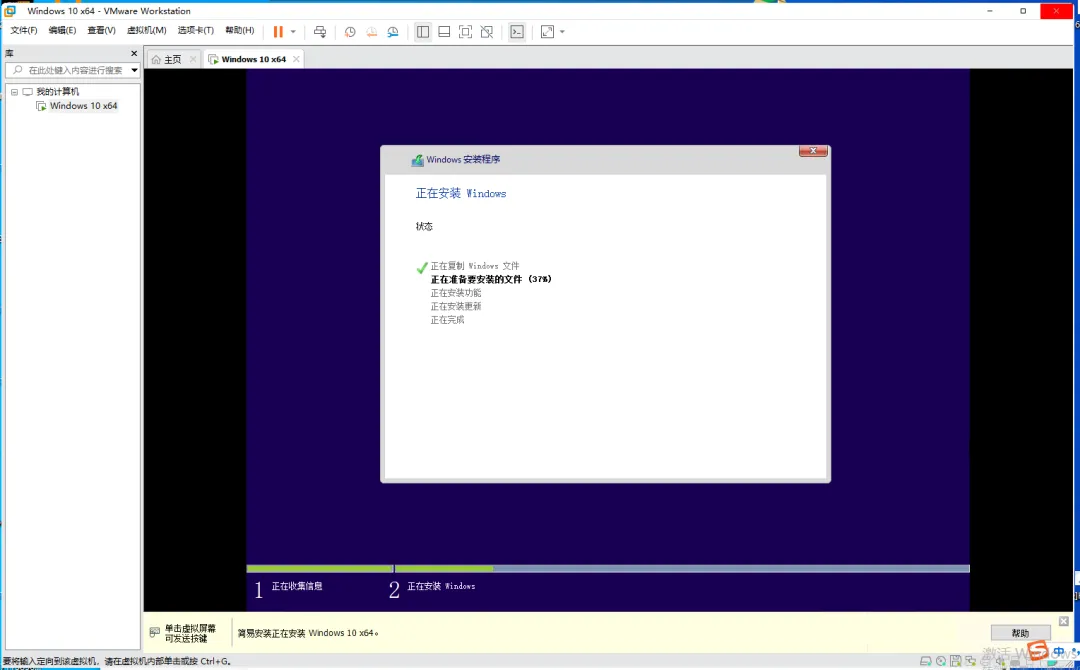The image size is (1080, 670).
Task: Click the 简易安装正在安装 Windows 10 x64 message
Action: [308, 634]
